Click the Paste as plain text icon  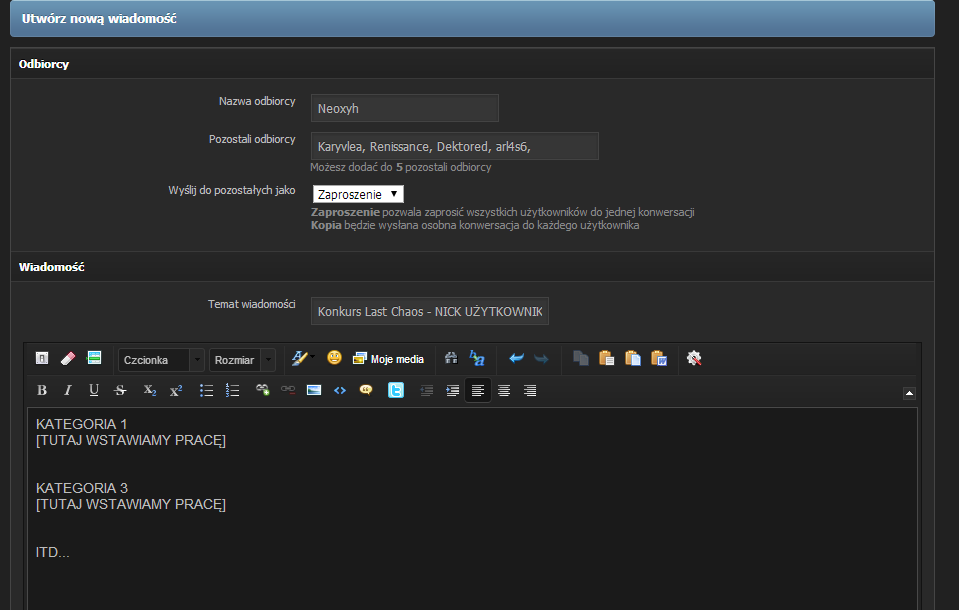click(633, 359)
